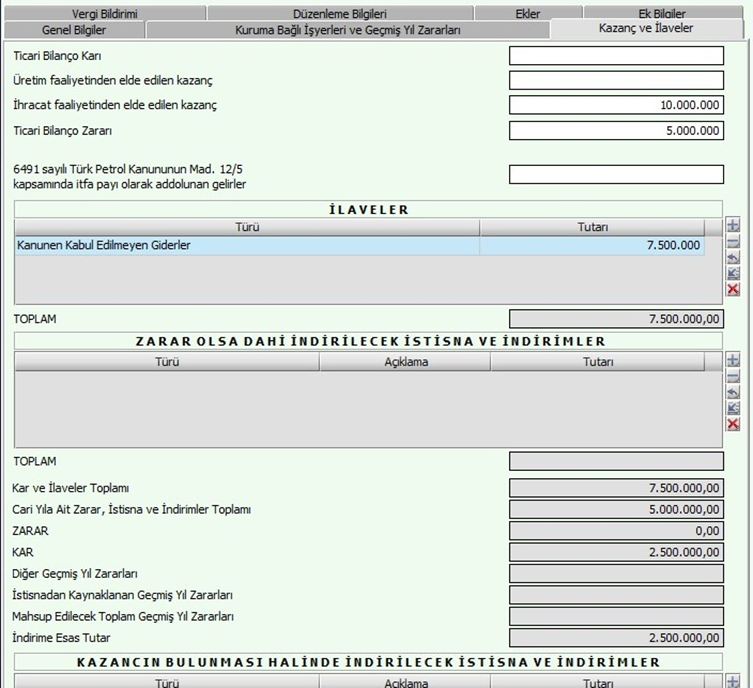
Task: Select Kuruma Bağlı İşyerleri ve Geçmiş Yıl Zararları tab
Action: 347,30
